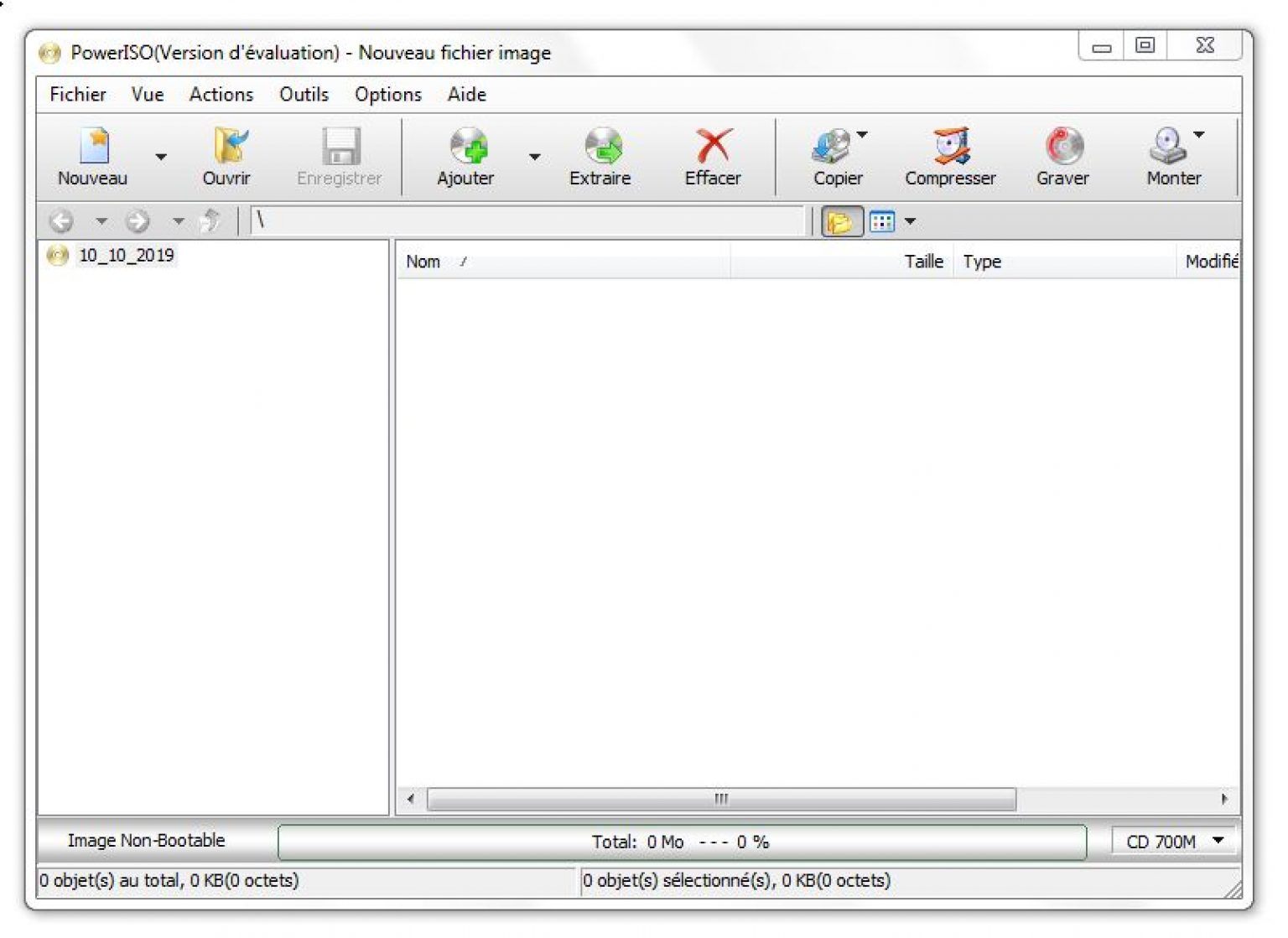1288x938 pixels.
Task: Click the '0 objet(s) sélectionné(s)' status text
Action: point(737,881)
